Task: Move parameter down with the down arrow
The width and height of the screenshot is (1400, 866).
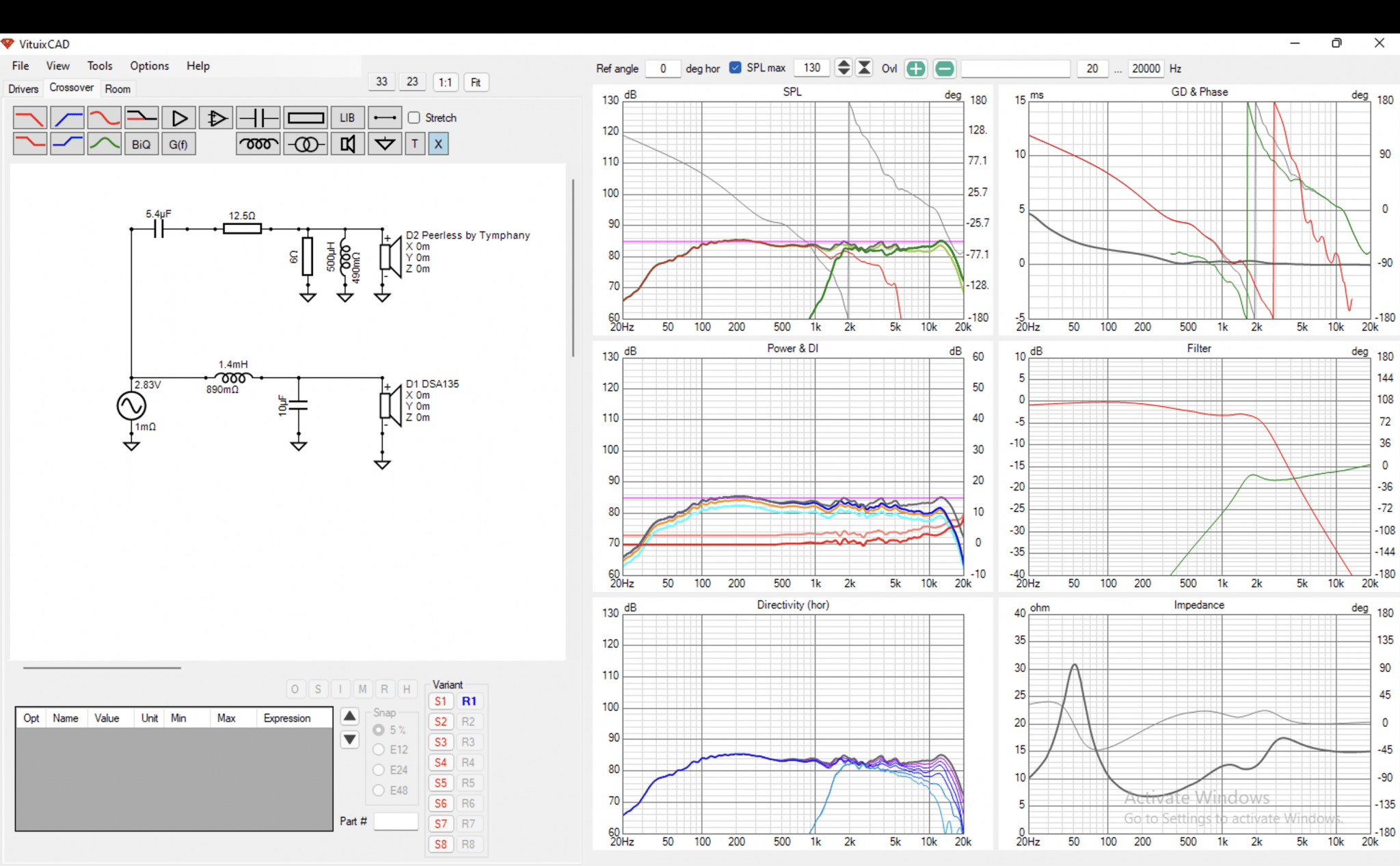Action: pos(349,740)
